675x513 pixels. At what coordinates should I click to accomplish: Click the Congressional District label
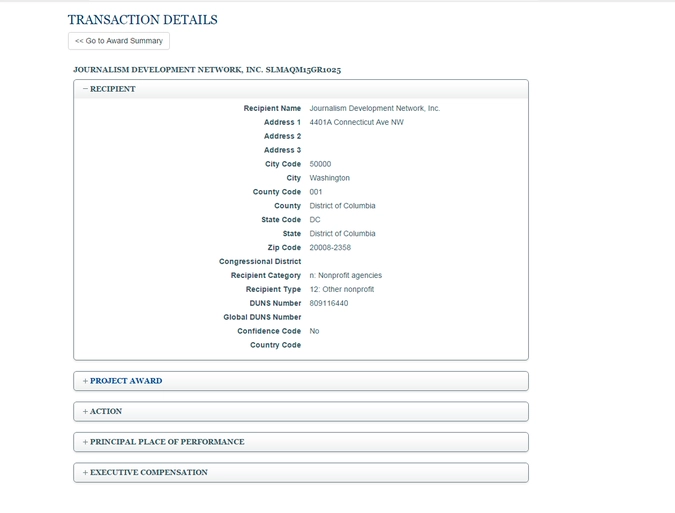tap(260, 262)
